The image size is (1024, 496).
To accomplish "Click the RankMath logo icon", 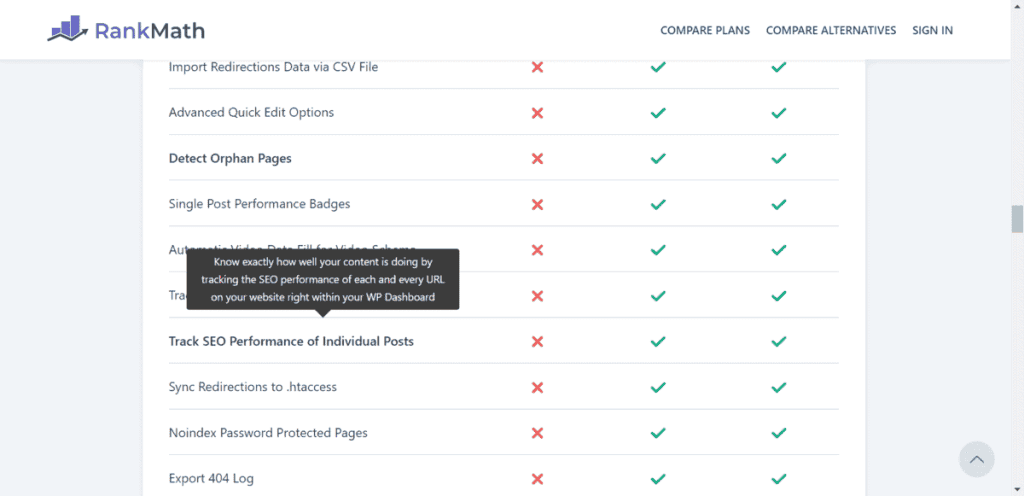I will coord(68,29).
